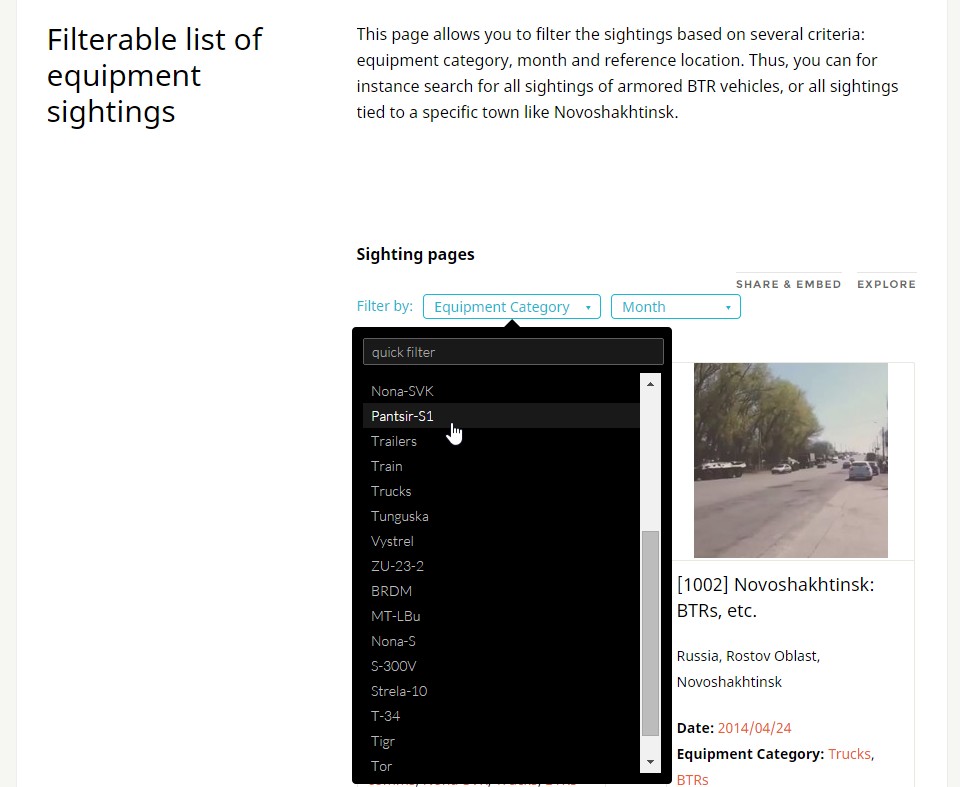Open the Share & Embed link
This screenshot has width=960, height=787.
tap(789, 284)
